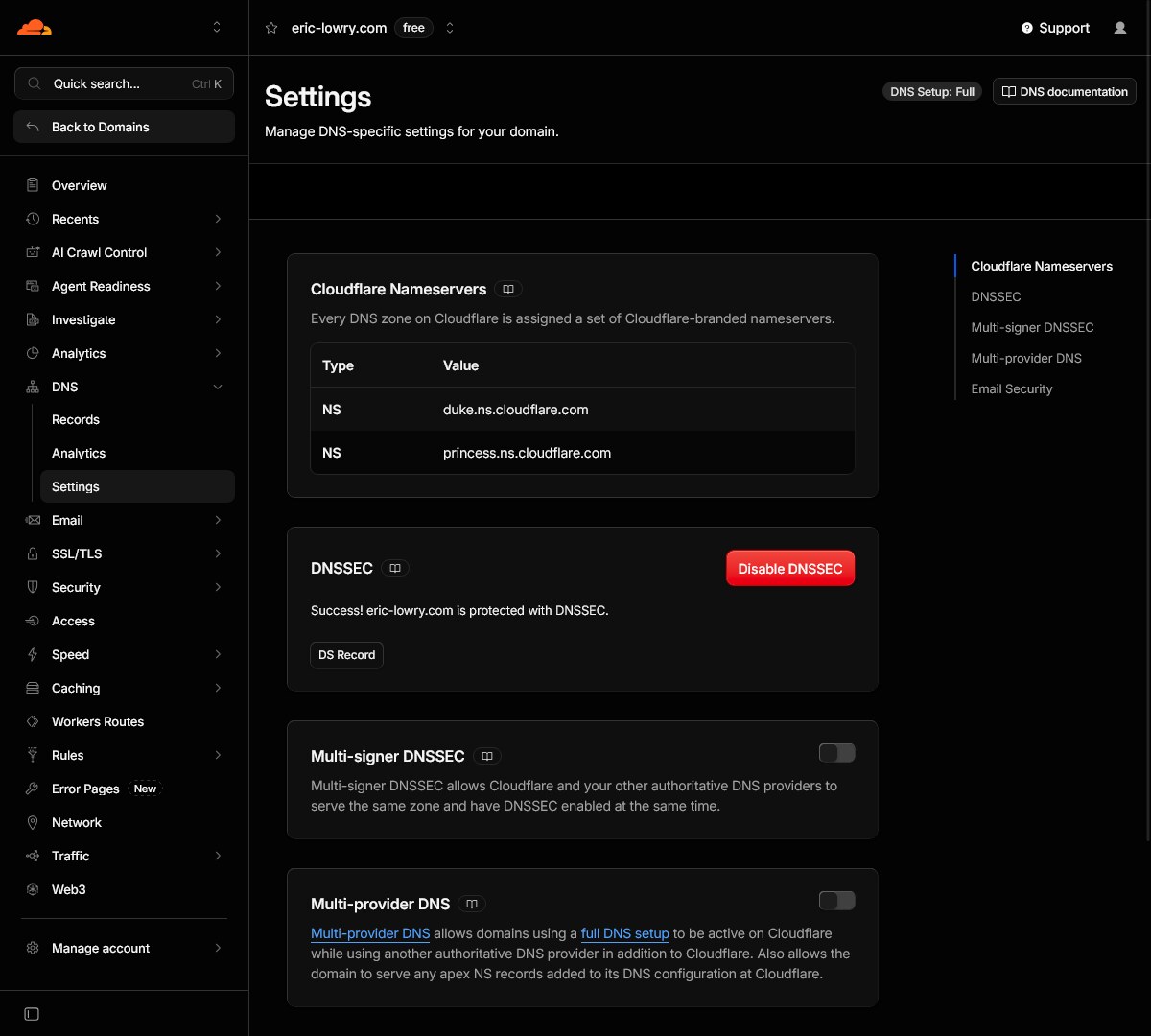Viewport: 1151px width, 1036px height.
Task: Click the Access icon
Action: pyautogui.click(x=33, y=621)
